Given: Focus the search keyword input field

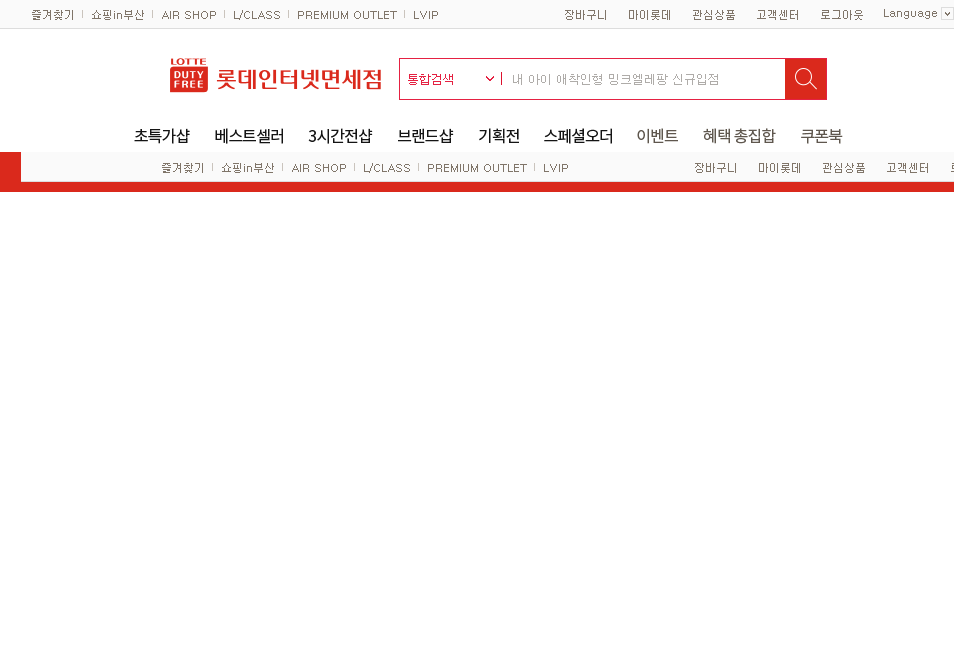Looking at the screenshot, I should click(x=642, y=79).
